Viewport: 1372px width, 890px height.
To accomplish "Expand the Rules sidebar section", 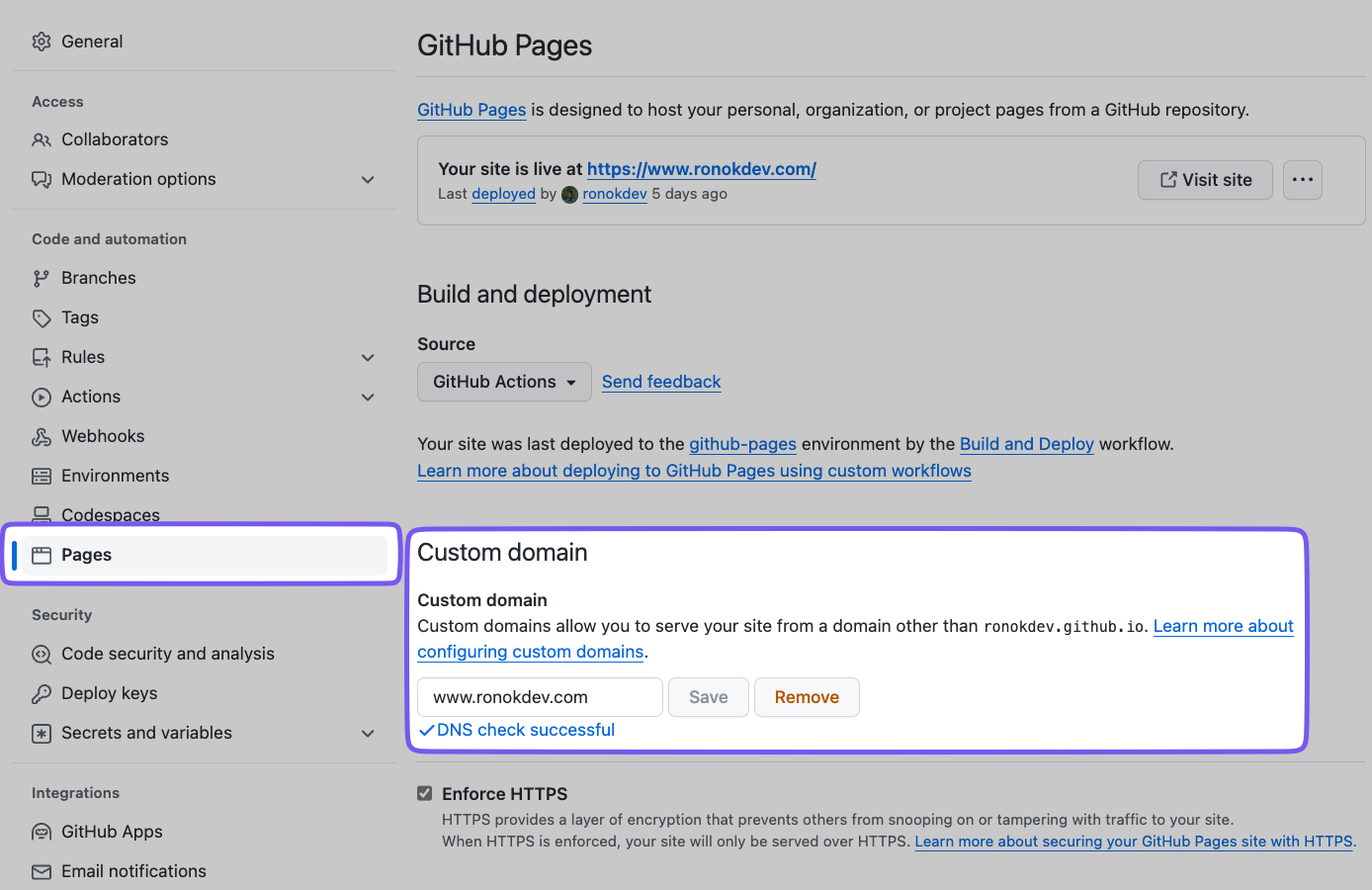I will [x=368, y=357].
